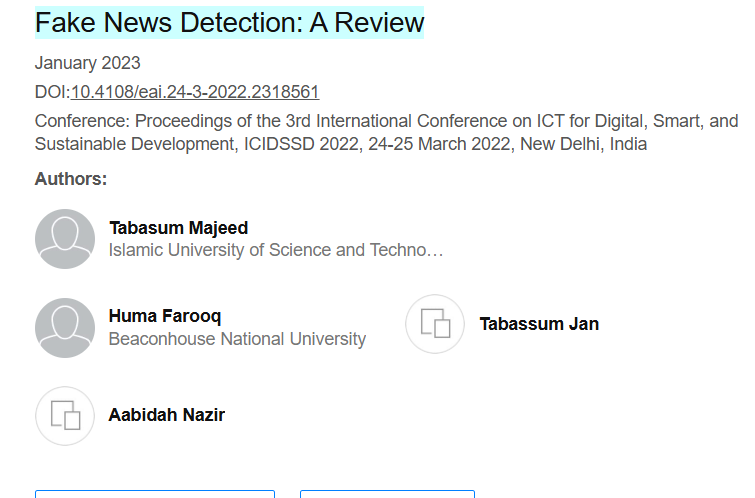Click Tabasum Majeed's profile avatar
Screen dimensions: 755x498
click(65, 239)
